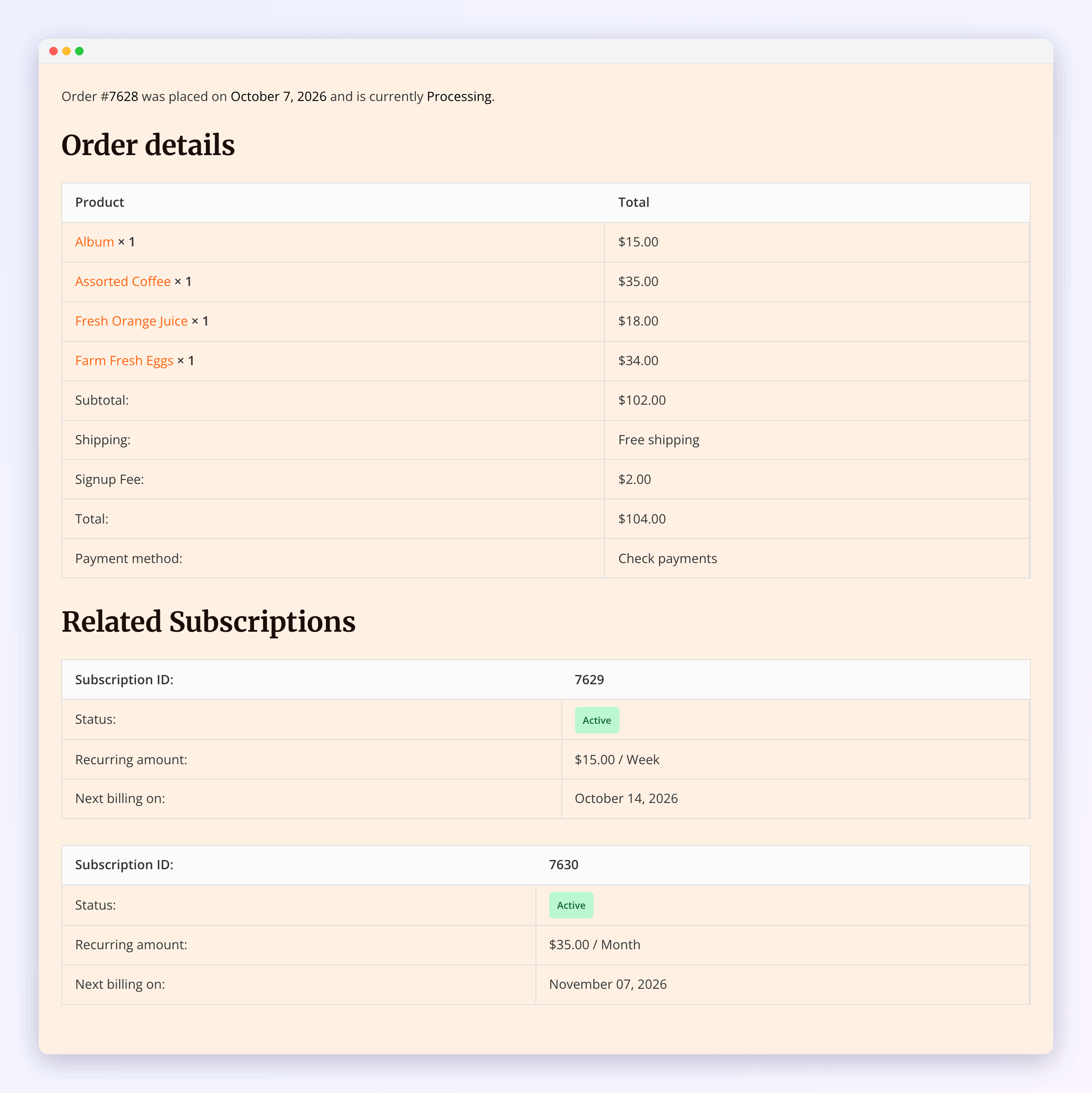
Task: Click the November 07, 2026 billing date
Action: (608, 984)
